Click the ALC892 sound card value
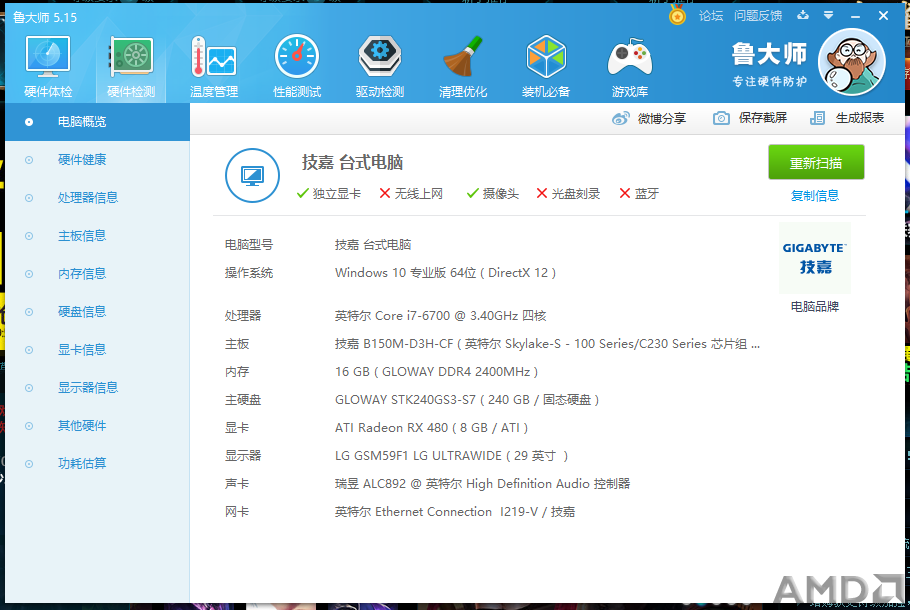The height and width of the screenshot is (610, 910). (x=482, y=483)
